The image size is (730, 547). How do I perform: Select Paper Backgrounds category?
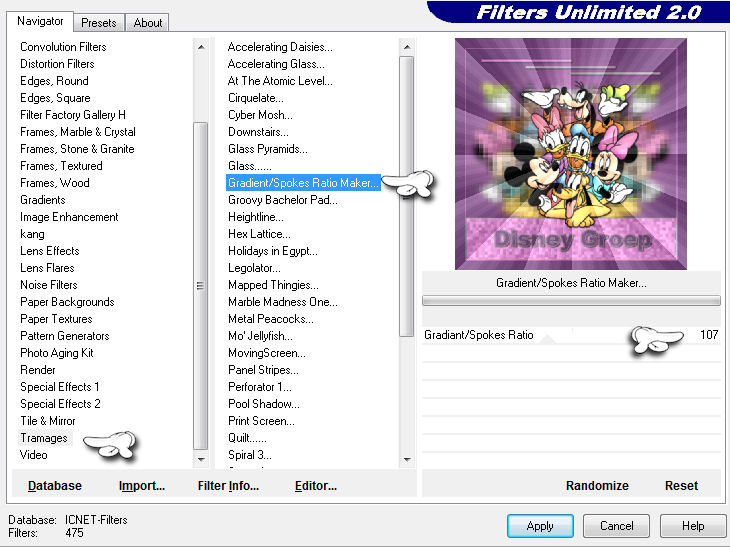(x=67, y=302)
